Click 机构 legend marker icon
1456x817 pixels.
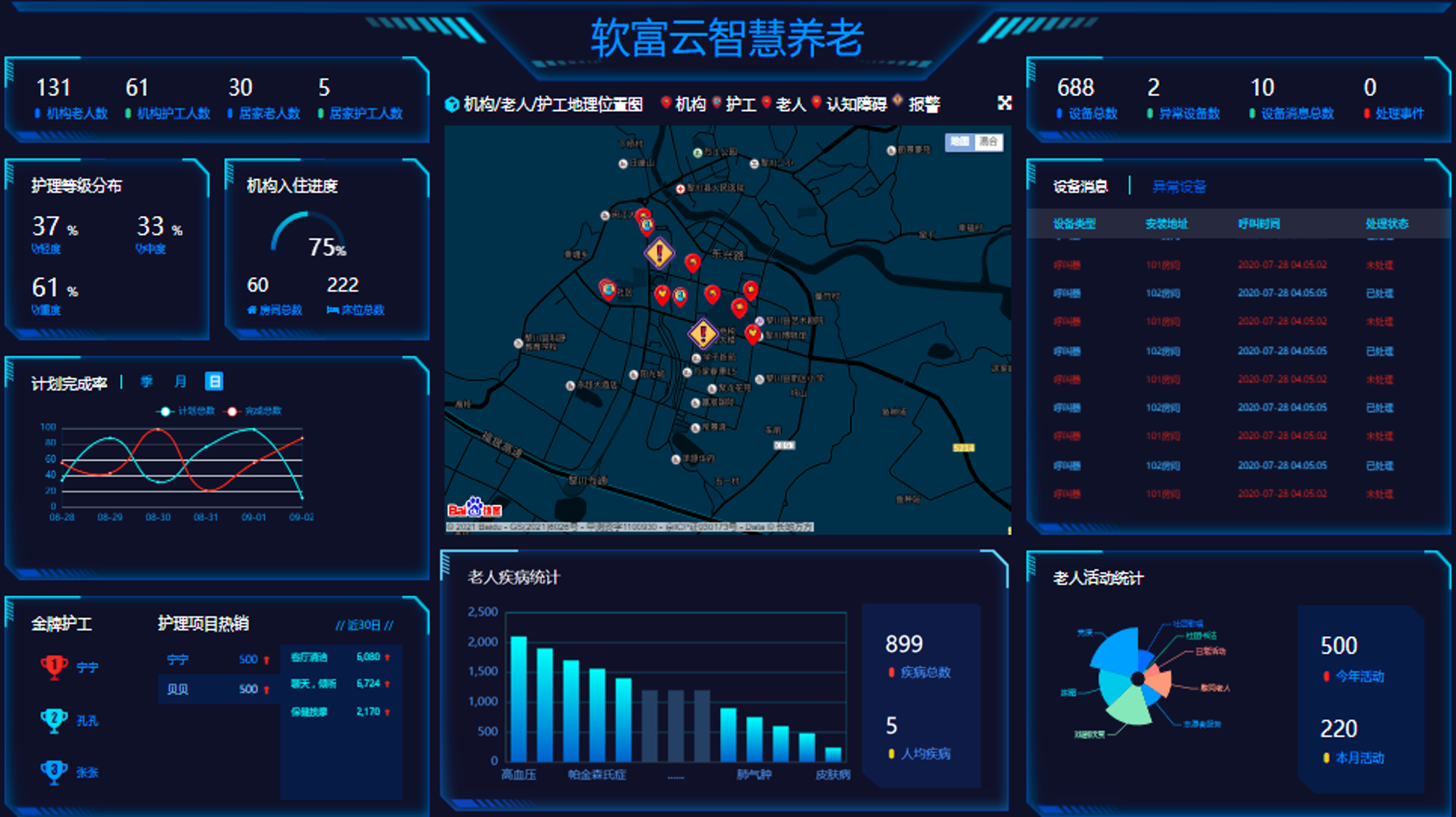666,103
